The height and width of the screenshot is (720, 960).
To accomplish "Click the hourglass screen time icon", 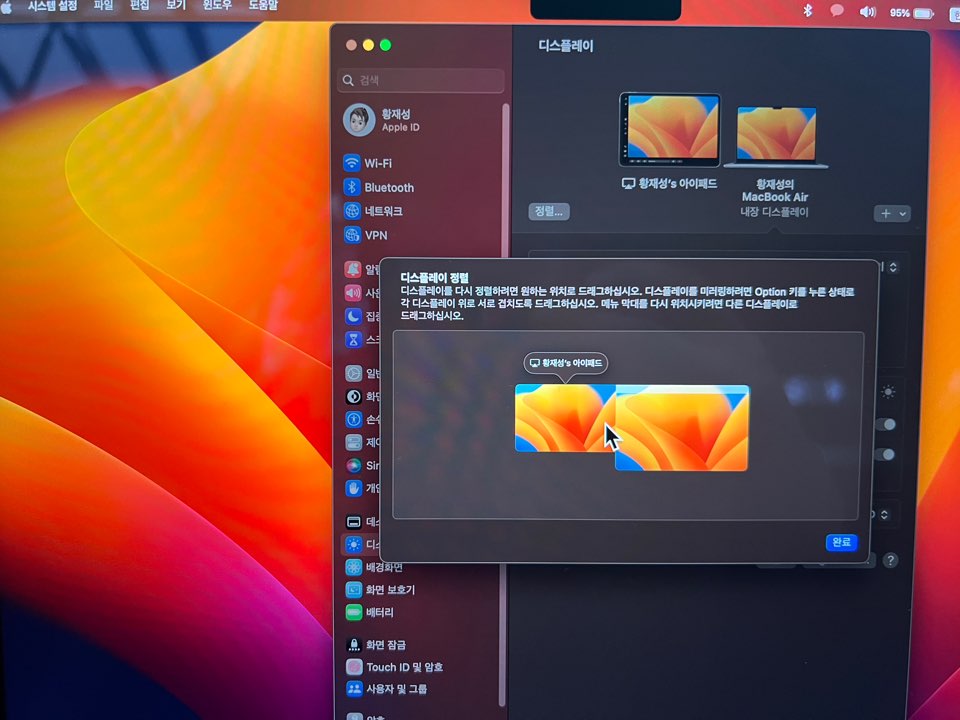I will [353, 339].
